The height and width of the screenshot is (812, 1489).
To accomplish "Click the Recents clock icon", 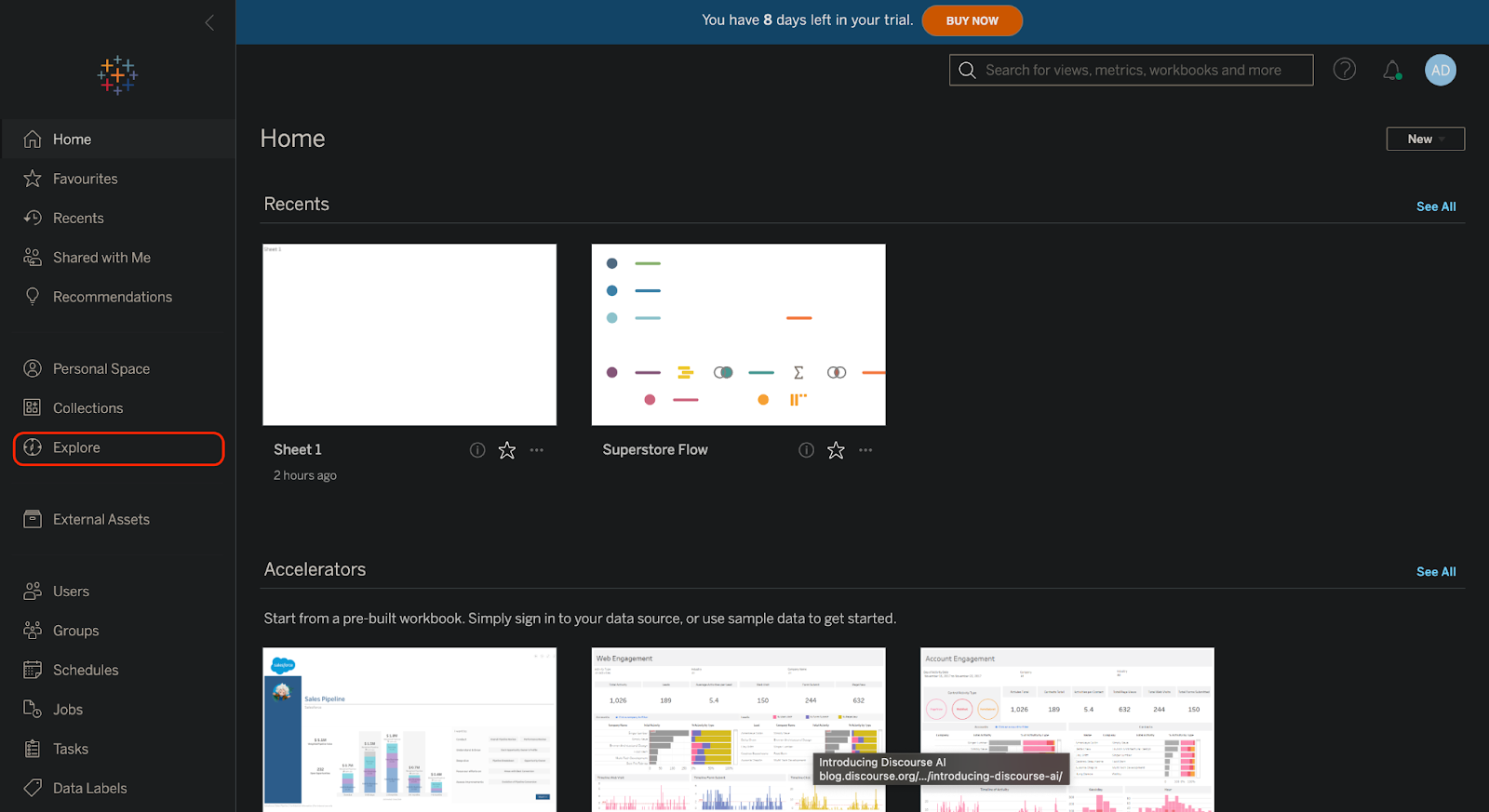I will 33,218.
